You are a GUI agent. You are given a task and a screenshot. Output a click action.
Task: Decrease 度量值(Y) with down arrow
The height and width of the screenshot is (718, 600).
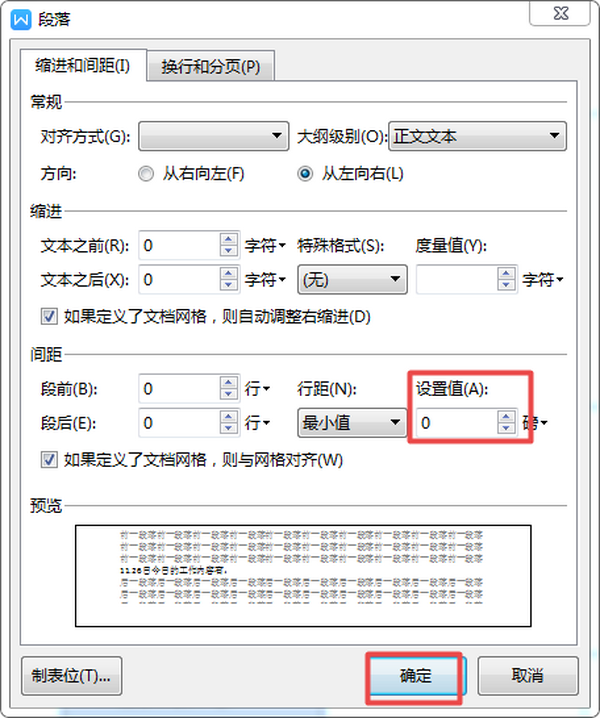(x=506, y=285)
